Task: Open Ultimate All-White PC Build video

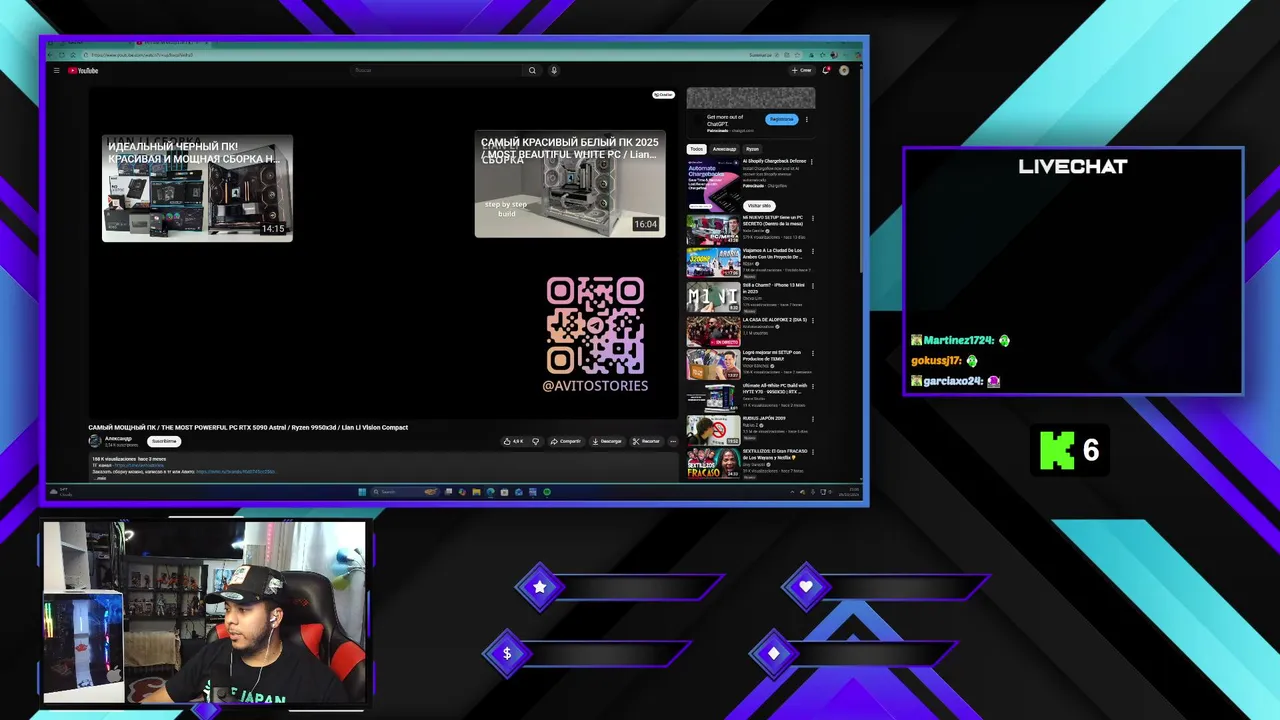Action: click(713, 398)
